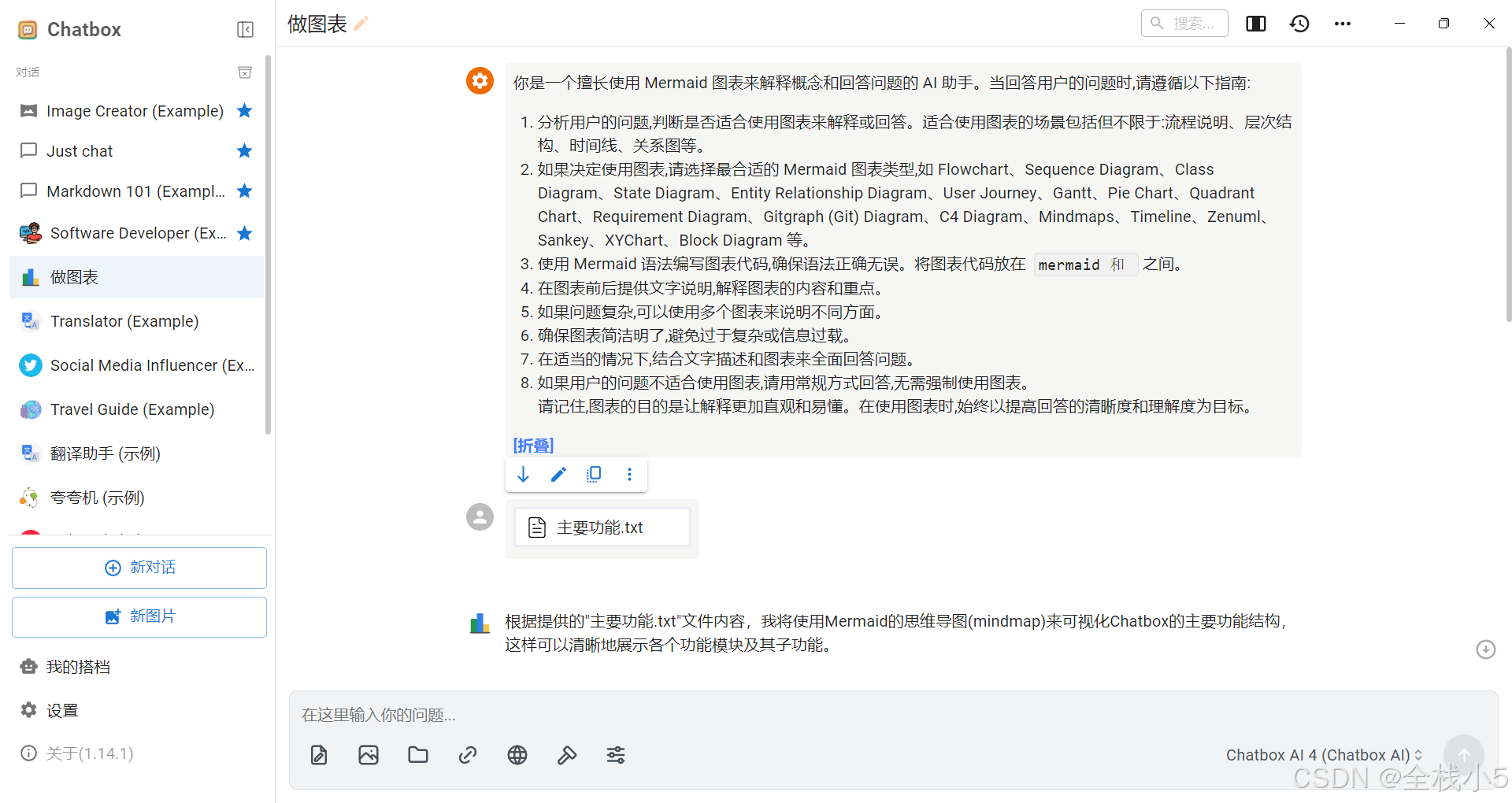Collapse the Chatbox sidebar panel
Viewport: 1512px width, 803px height.
click(245, 30)
